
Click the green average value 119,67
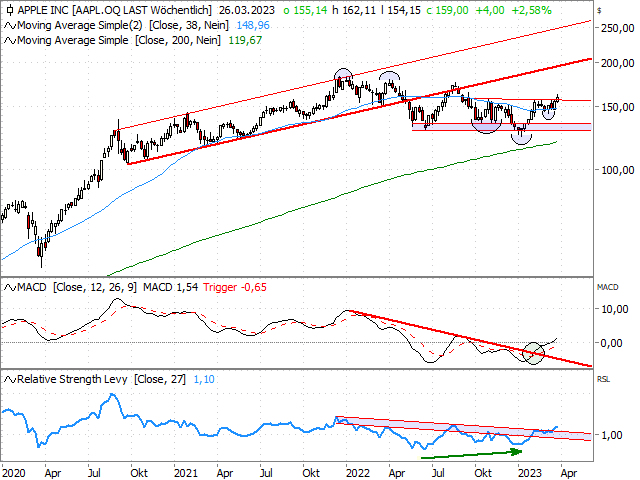[245, 40]
